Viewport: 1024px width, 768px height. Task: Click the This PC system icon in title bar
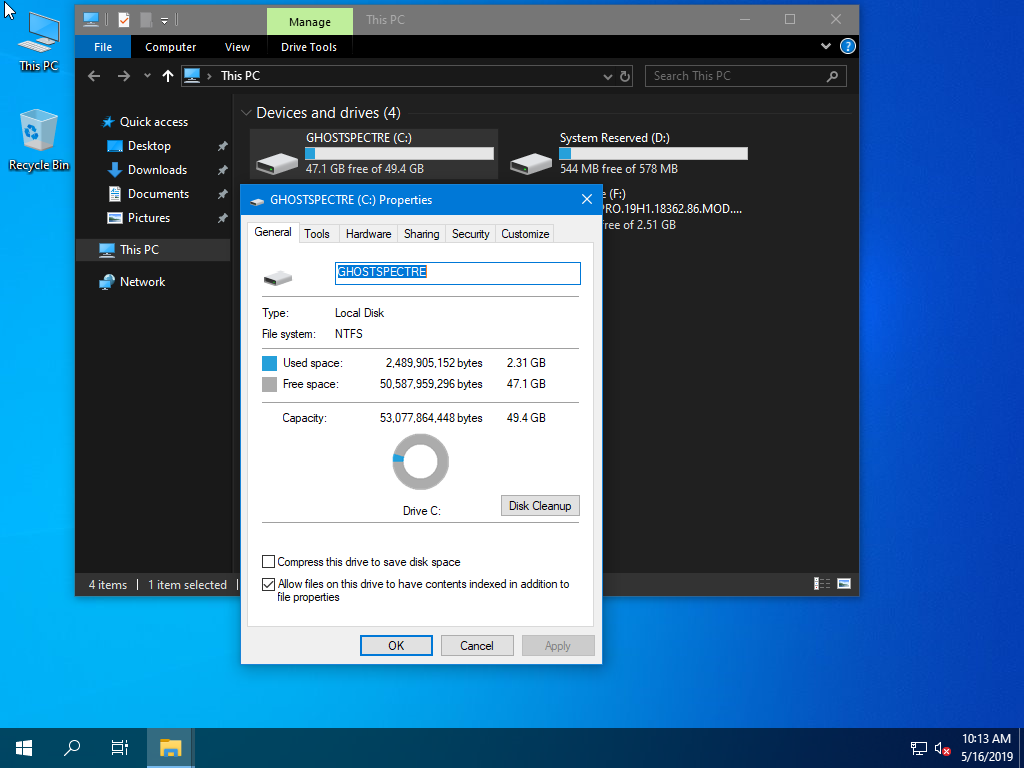tap(91, 20)
